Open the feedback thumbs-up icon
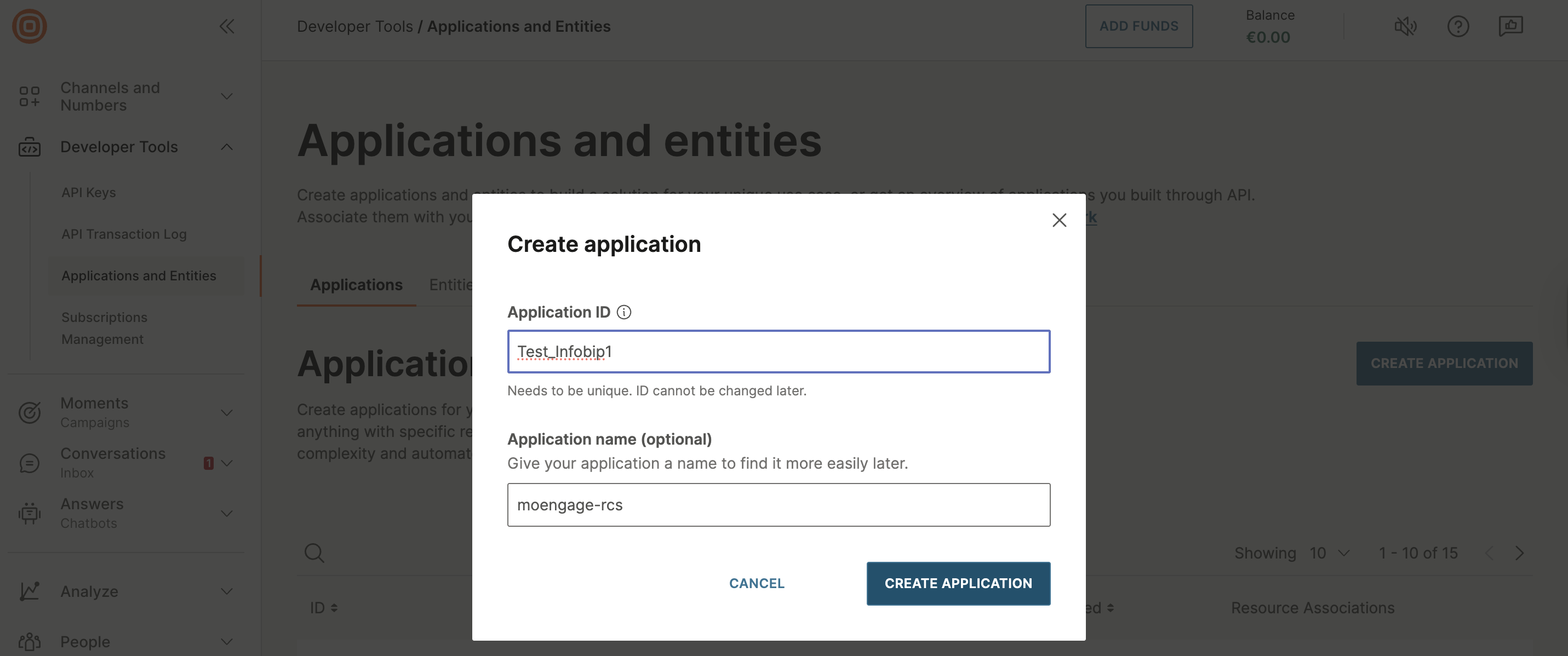Screen dimensions: 1568x656 [x=1510, y=26]
